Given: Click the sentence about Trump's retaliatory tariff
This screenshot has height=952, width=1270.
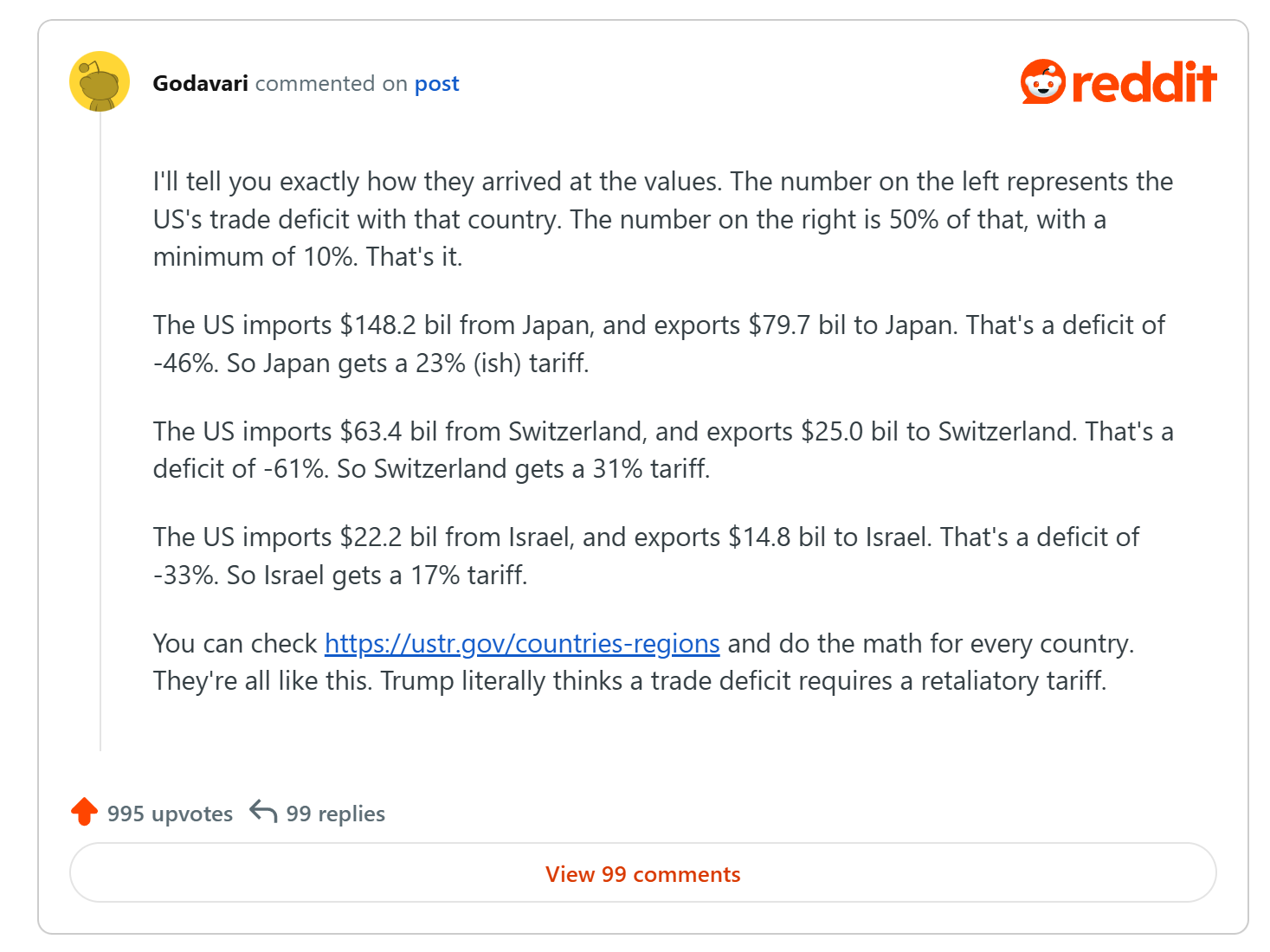Looking at the screenshot, I should pyautogui.click(x=744, y=680).
